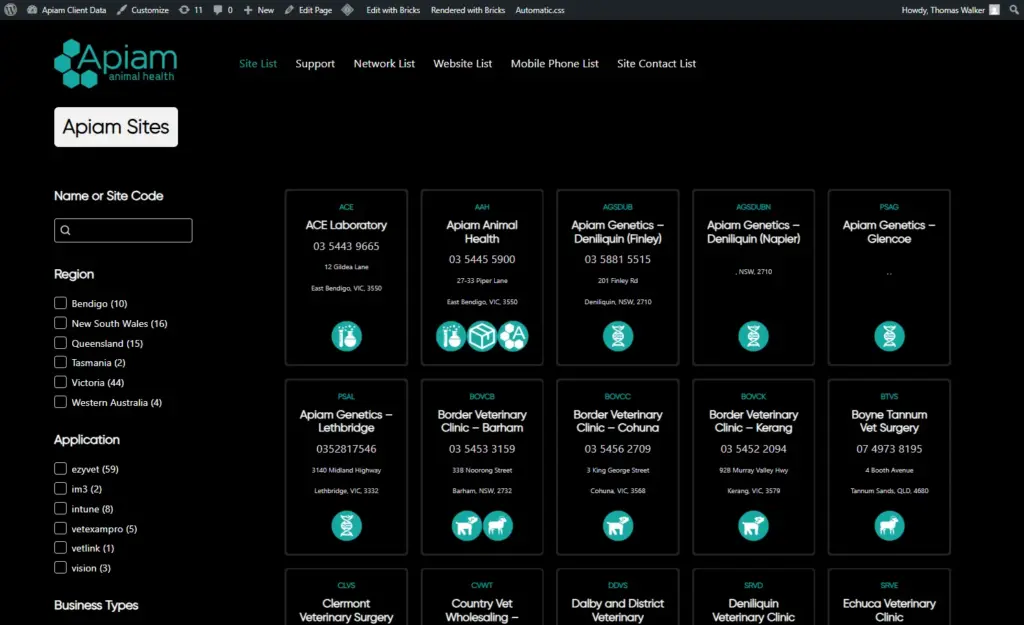
Task: Click the dog icon on Border Veterinary Clinic Cohuna card
Action: tap(618, 526)
